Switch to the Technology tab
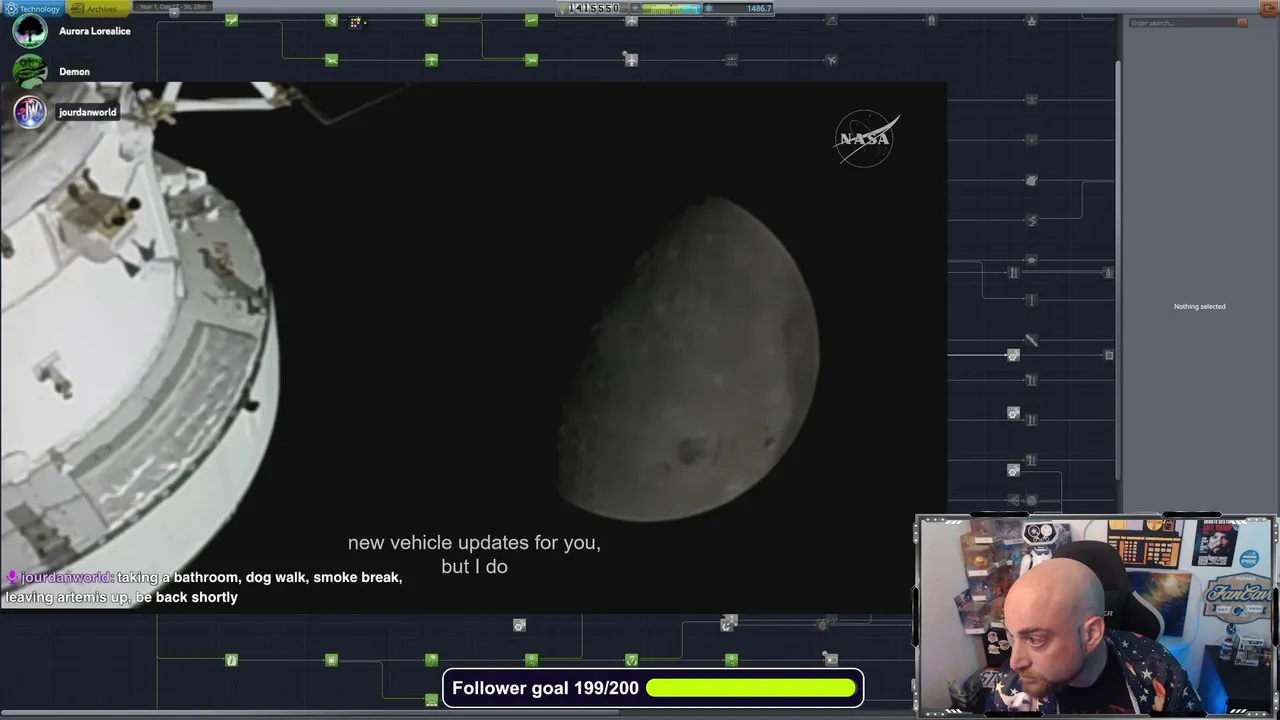This screenshot has width=1280, height=720. 33,9
